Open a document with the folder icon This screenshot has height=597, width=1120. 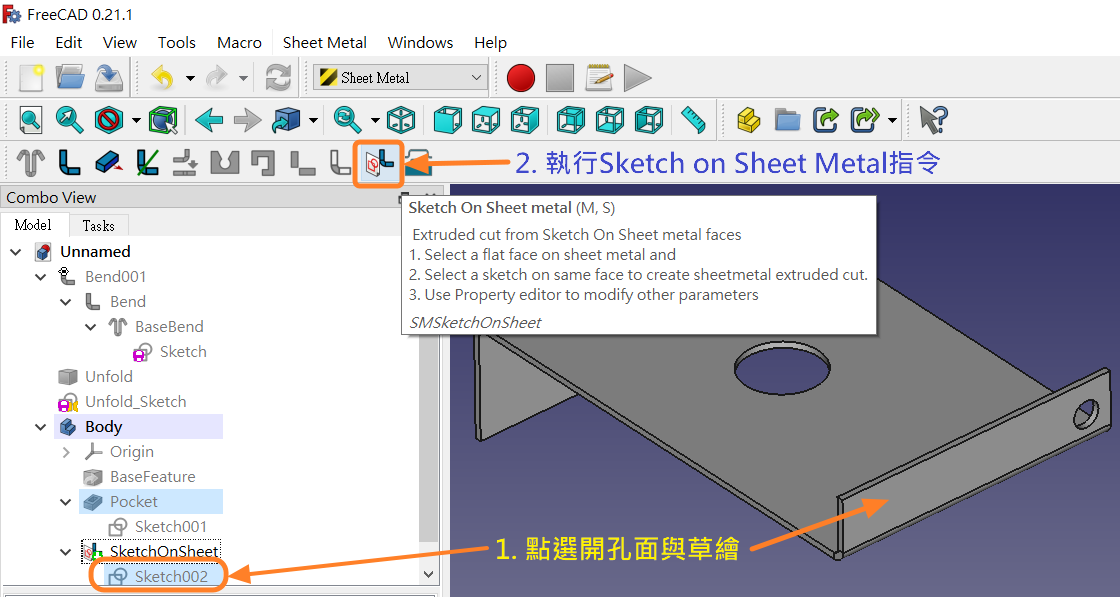point(70,78)
